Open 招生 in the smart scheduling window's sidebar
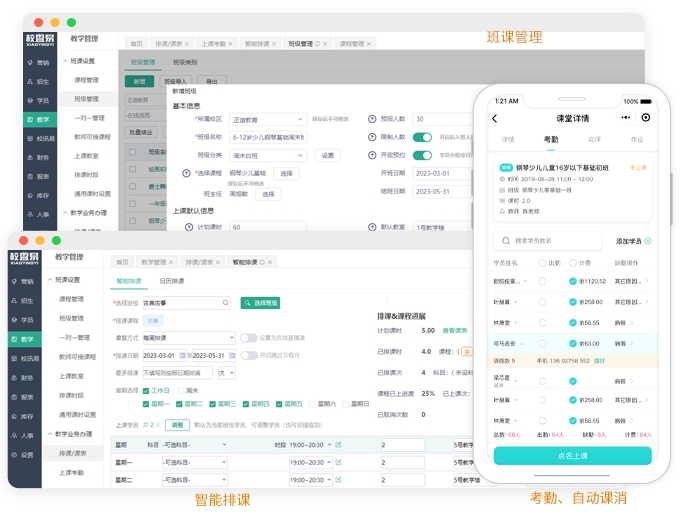 [24, 301]
